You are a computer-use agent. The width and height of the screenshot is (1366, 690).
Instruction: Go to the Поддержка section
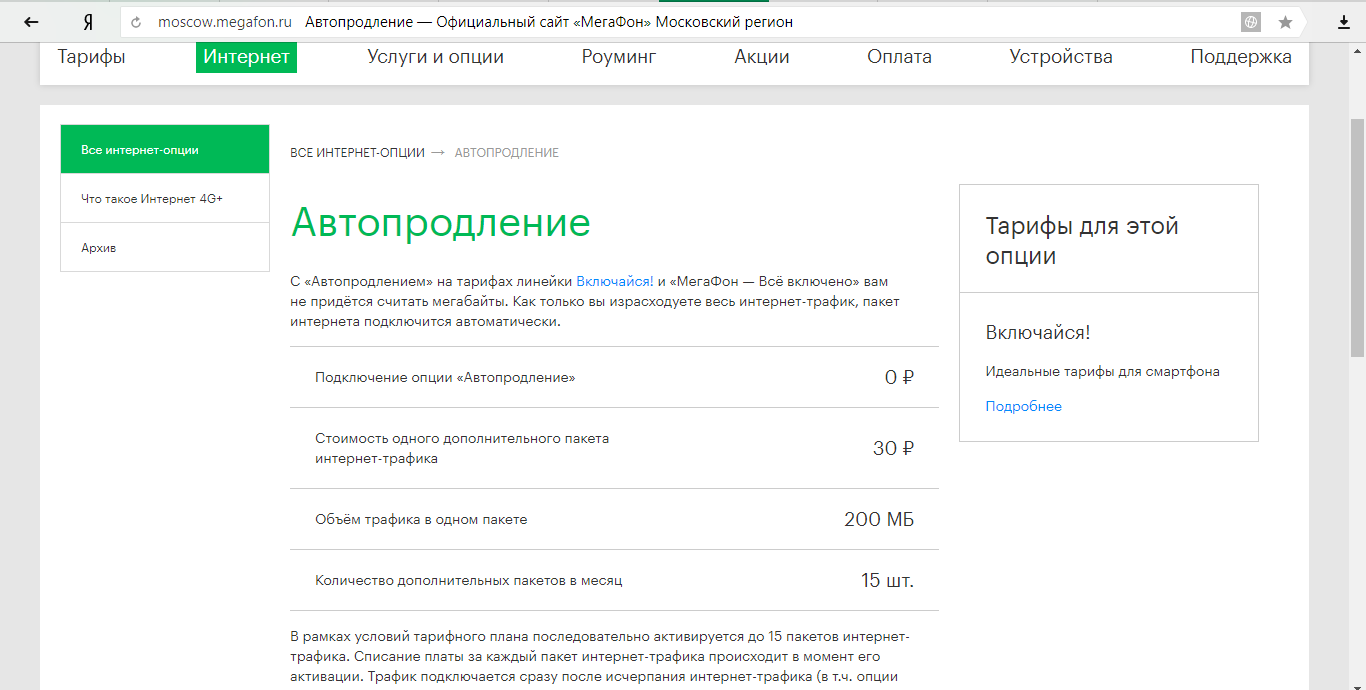coord(1241,57)
